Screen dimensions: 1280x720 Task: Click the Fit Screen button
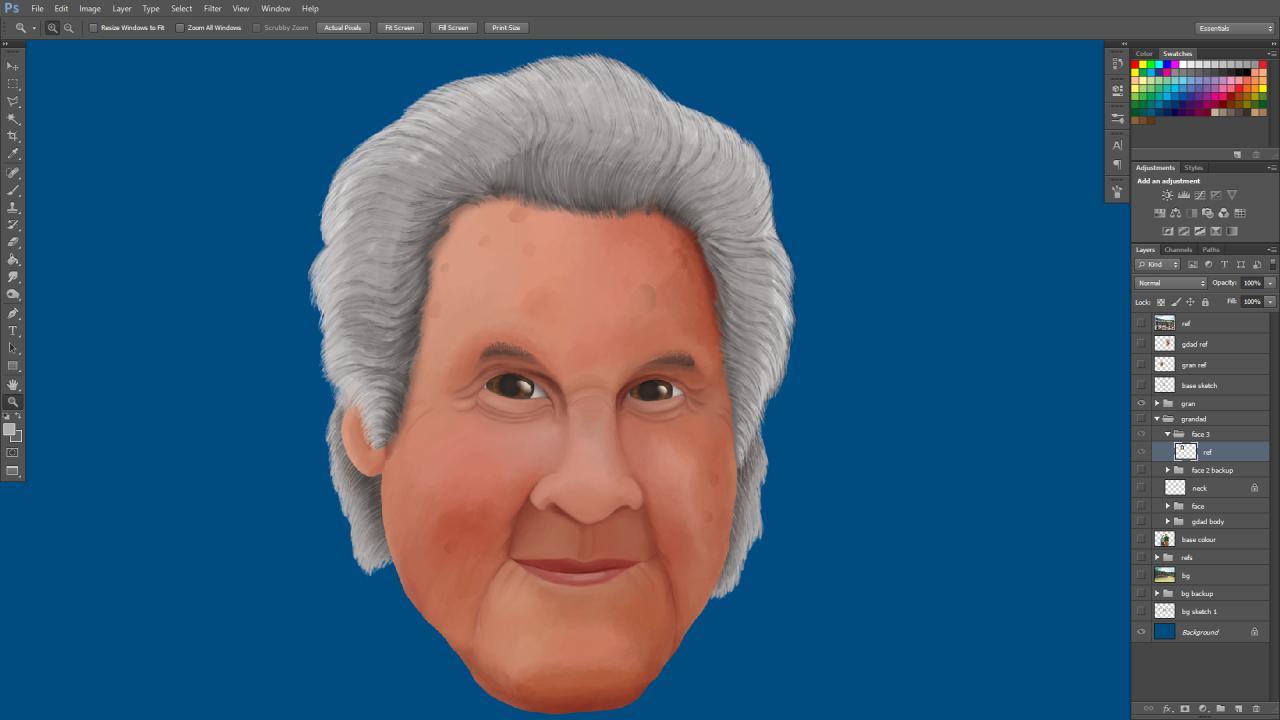399,28
